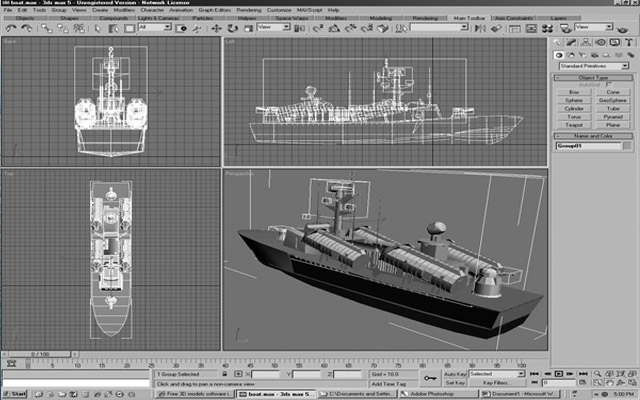This screenshot has width=640, height=400.
Task: Open the Create command panel tab
Action: [557, 42]
